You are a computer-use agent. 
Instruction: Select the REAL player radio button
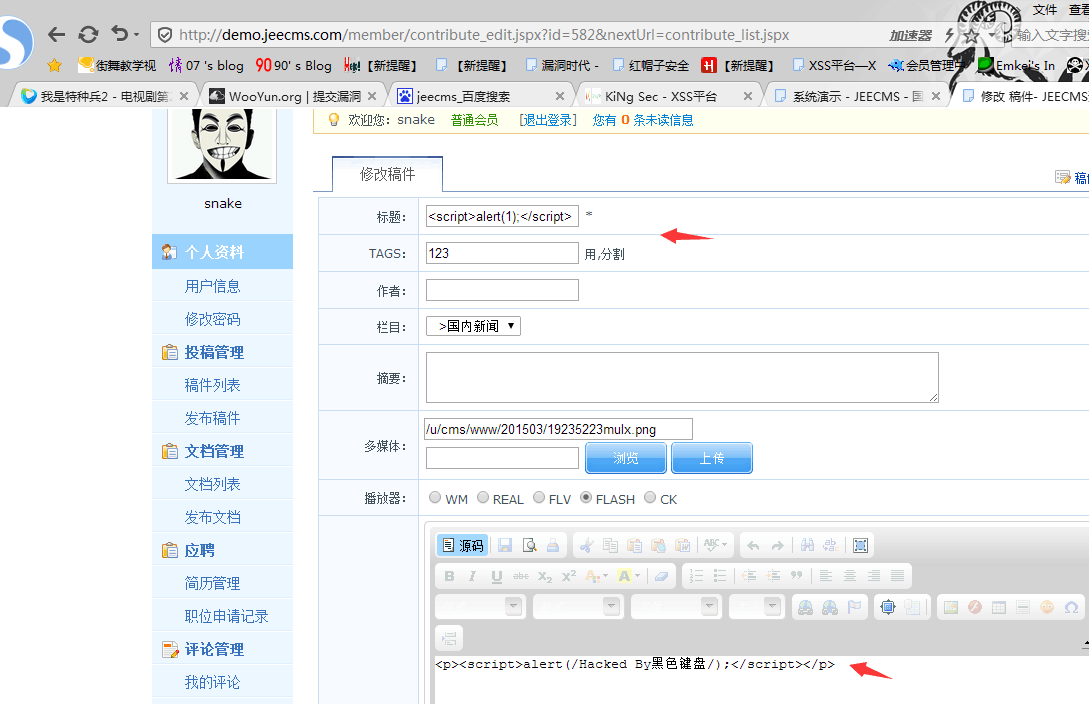click(x=483, y=497)
